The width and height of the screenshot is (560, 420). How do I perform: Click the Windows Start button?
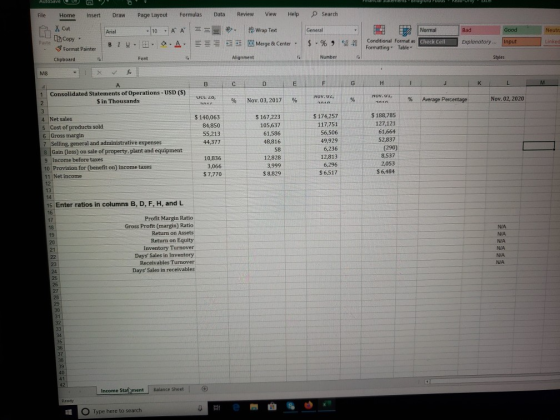pyautogui.click(x=68, y=412)
